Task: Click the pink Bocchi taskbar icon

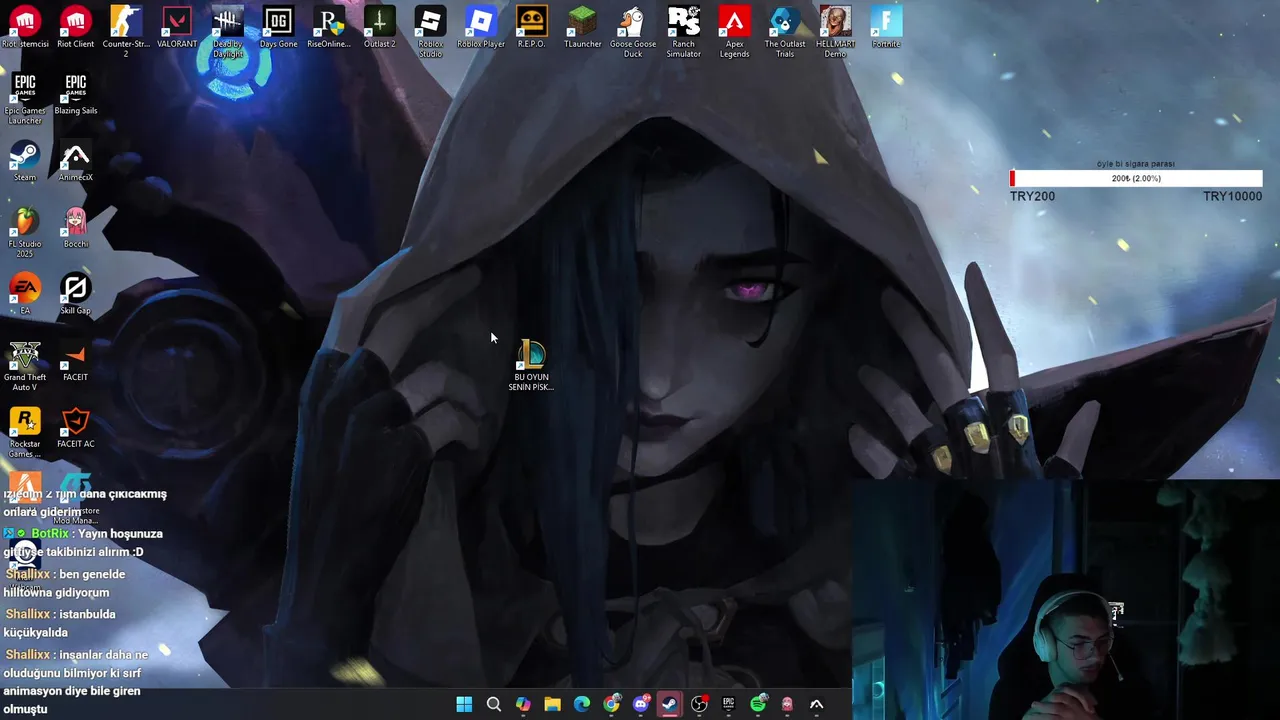Action: (787, 704)
